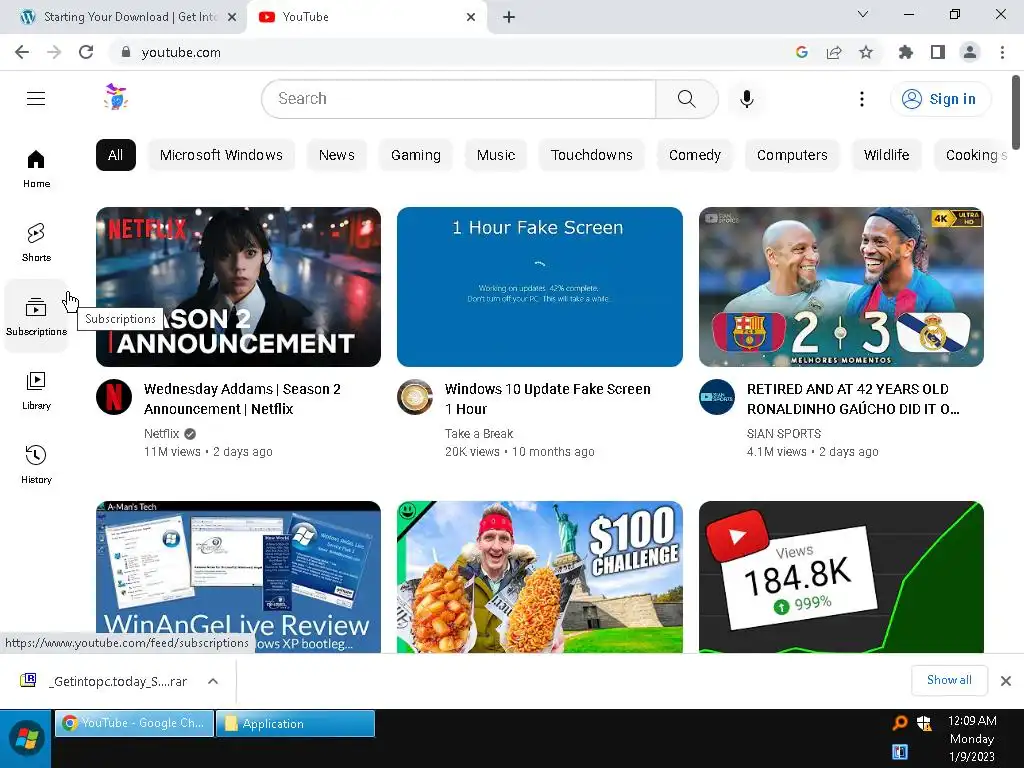Viewport: 1024px width, 768px height.
Task: Switch to Starting Your Download tab
Action: 123,17
